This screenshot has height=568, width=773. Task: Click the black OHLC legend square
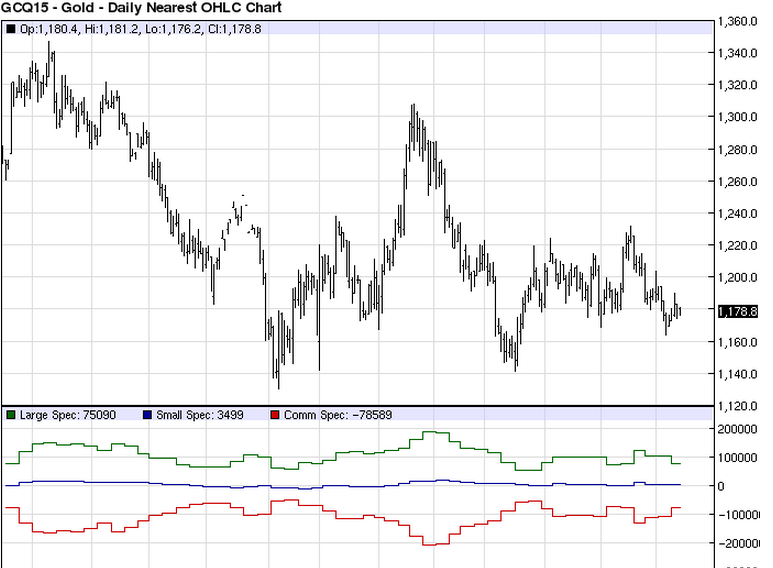(11, 29)
